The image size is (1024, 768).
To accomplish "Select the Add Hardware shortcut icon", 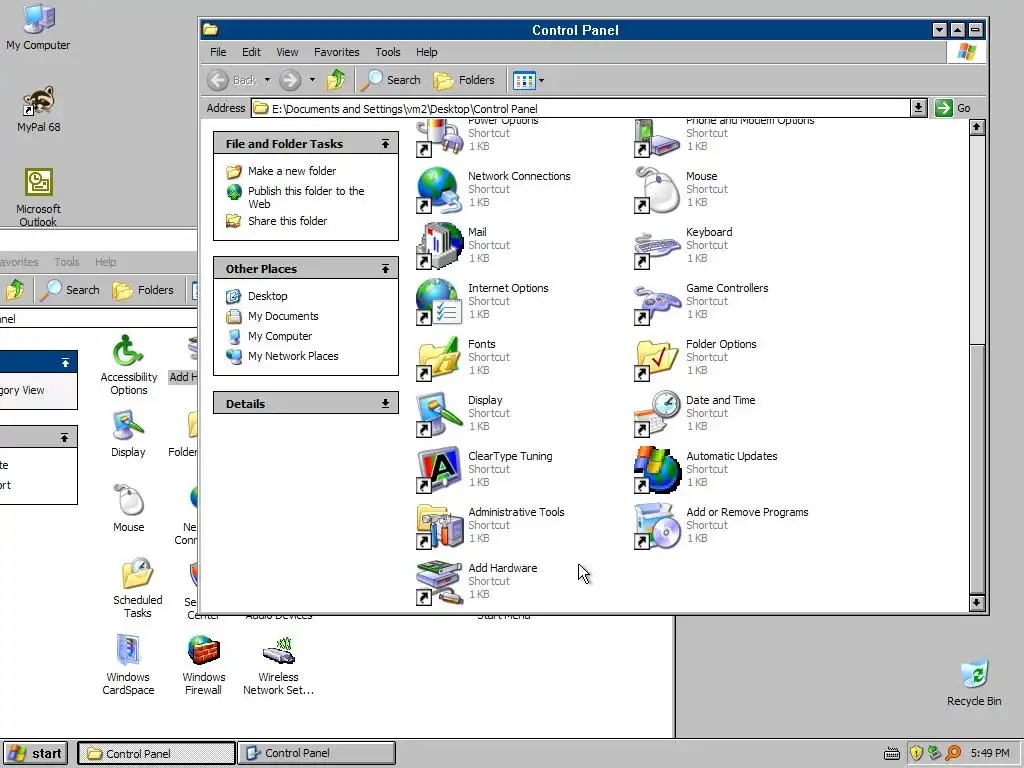I will [x=438, y=583].
